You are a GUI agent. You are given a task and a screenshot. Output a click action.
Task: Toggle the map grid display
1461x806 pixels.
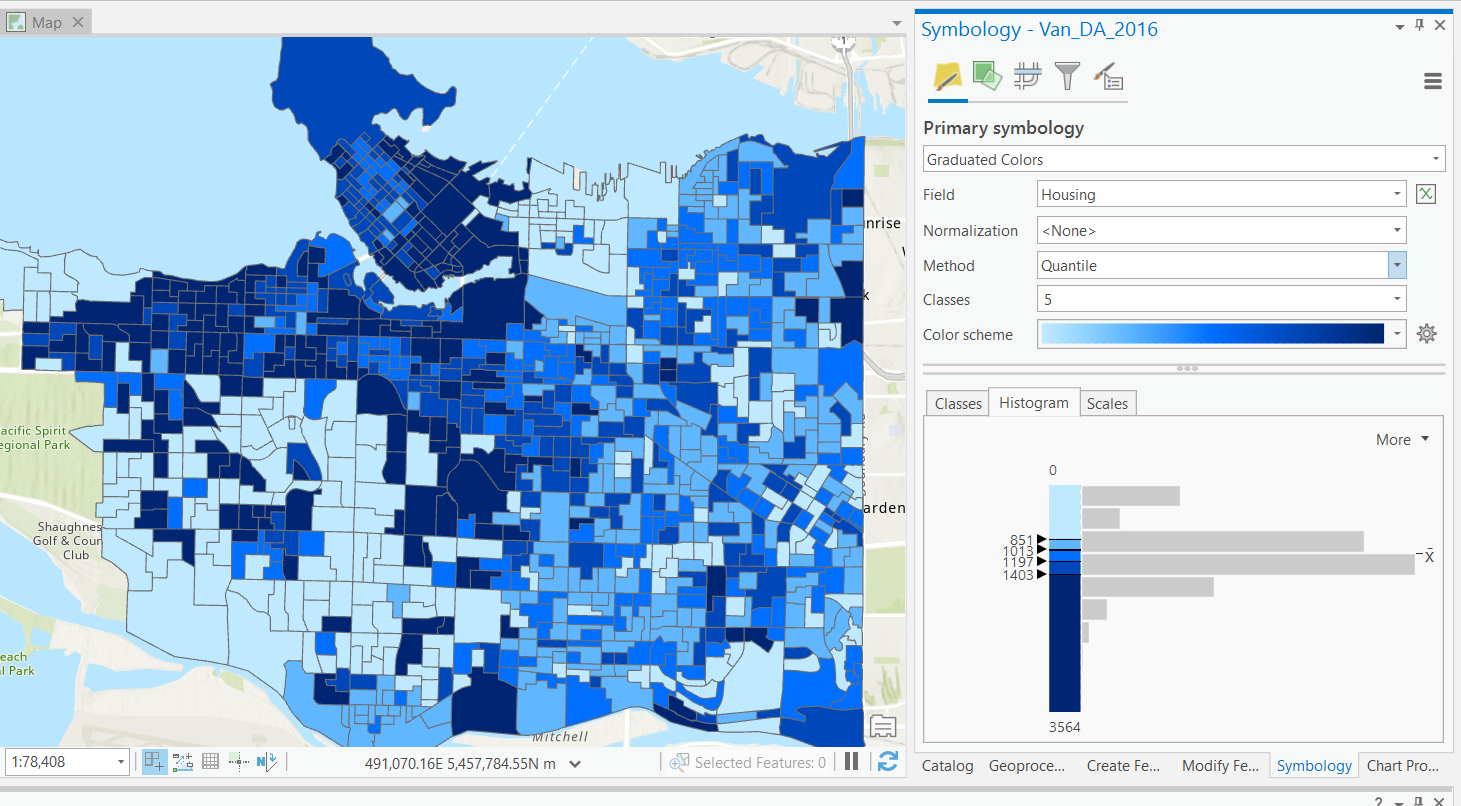coord(210,762)
